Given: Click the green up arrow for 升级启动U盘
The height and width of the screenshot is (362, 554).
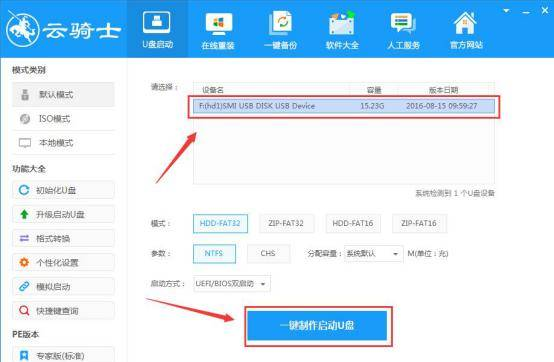Looking at the screenshot, I should tap(24, 214).
